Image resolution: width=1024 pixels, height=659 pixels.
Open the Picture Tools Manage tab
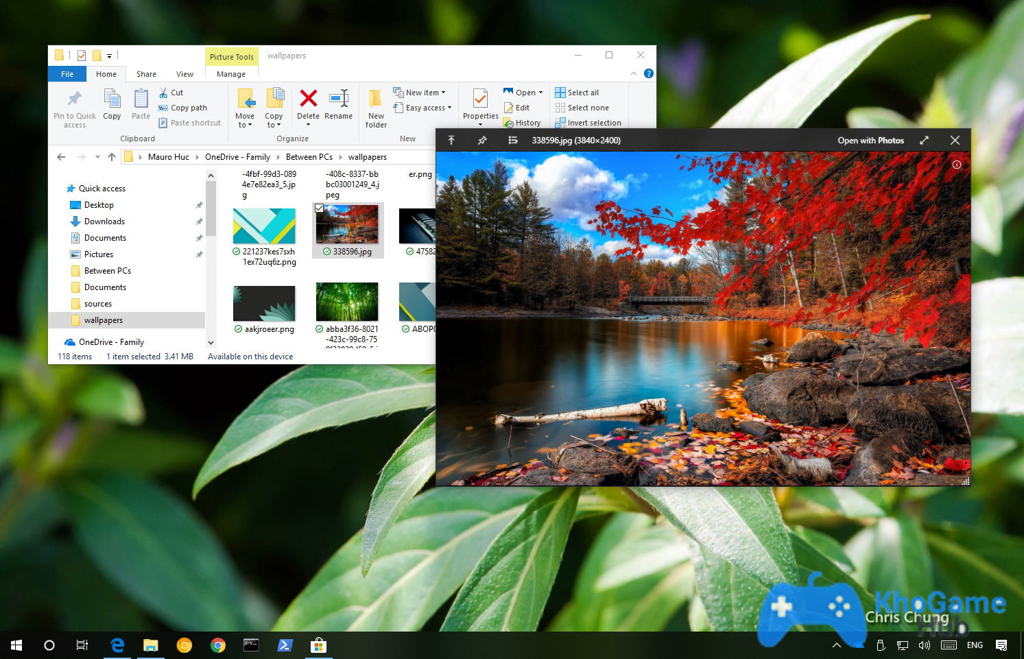[x=231, y=74]
